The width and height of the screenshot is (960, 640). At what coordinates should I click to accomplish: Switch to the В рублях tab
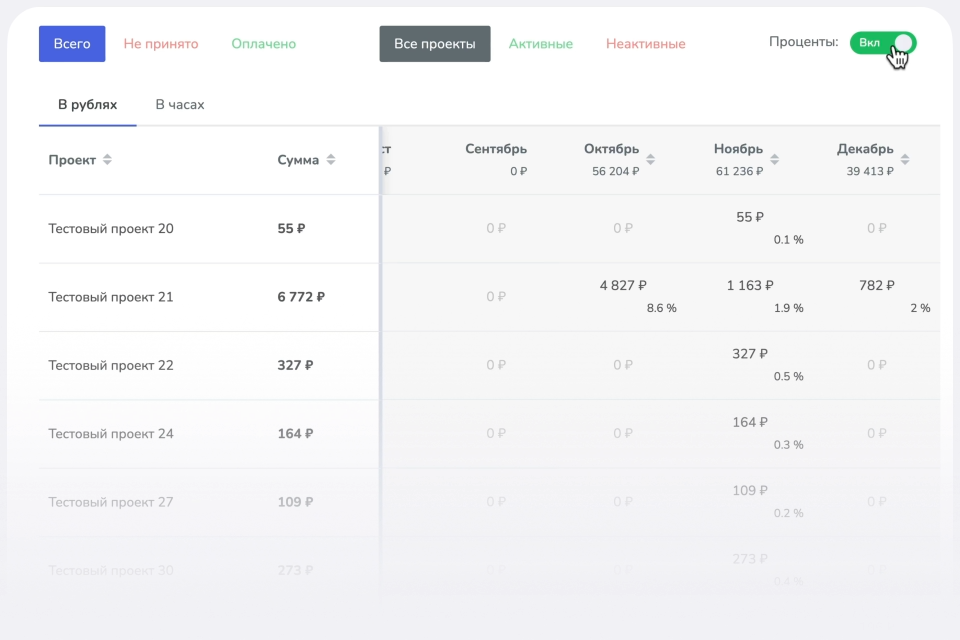point(88,105)
